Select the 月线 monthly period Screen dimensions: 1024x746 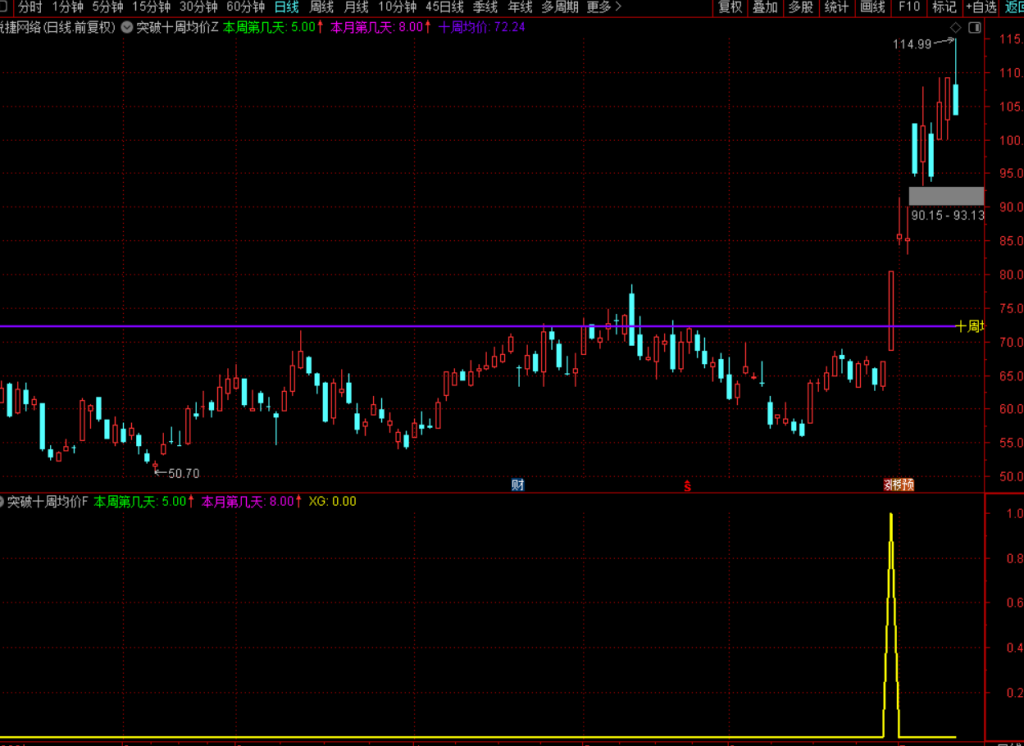356,7
